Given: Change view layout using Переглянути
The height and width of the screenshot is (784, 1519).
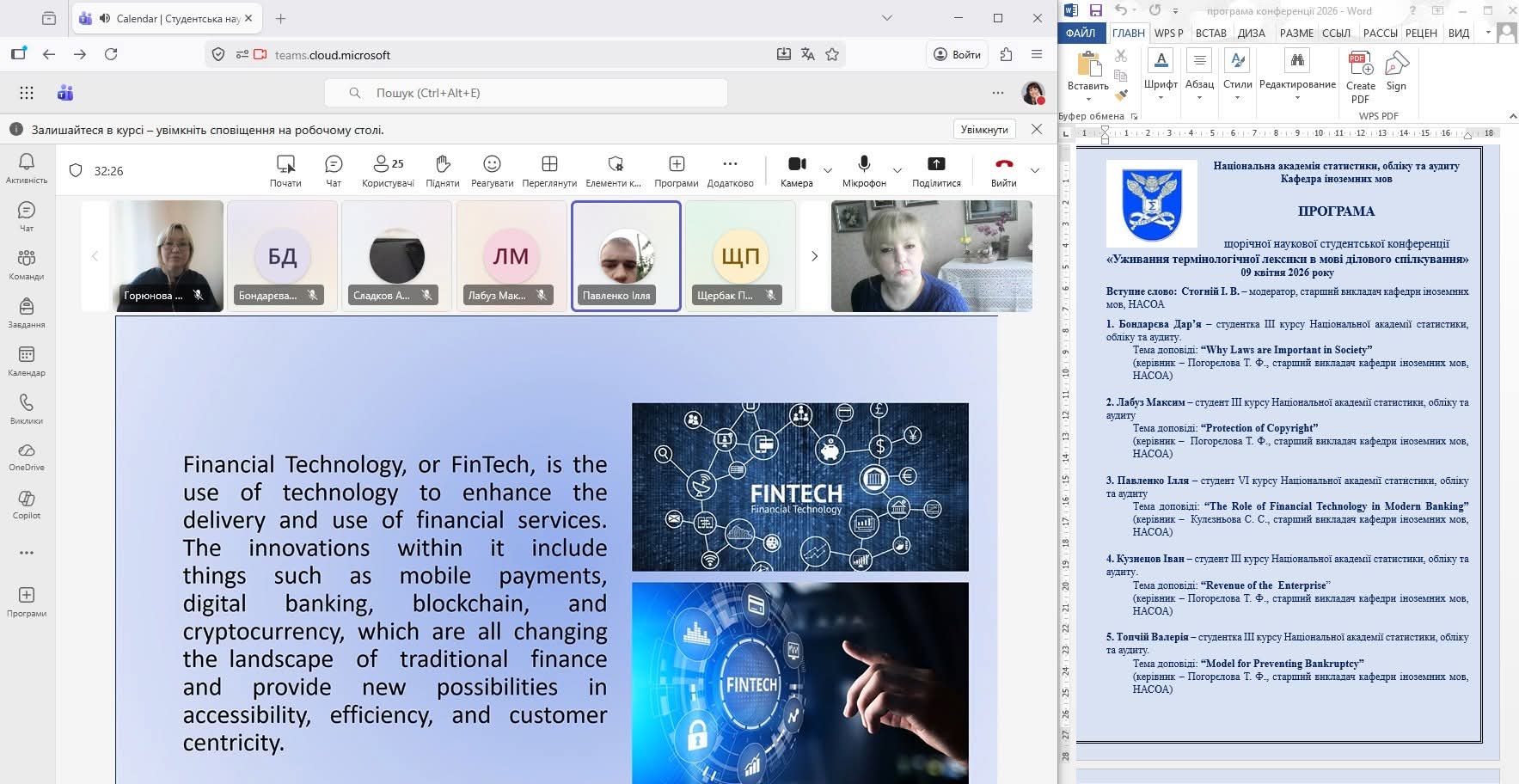Looking at the screenshot, I should tap(549, 170).
